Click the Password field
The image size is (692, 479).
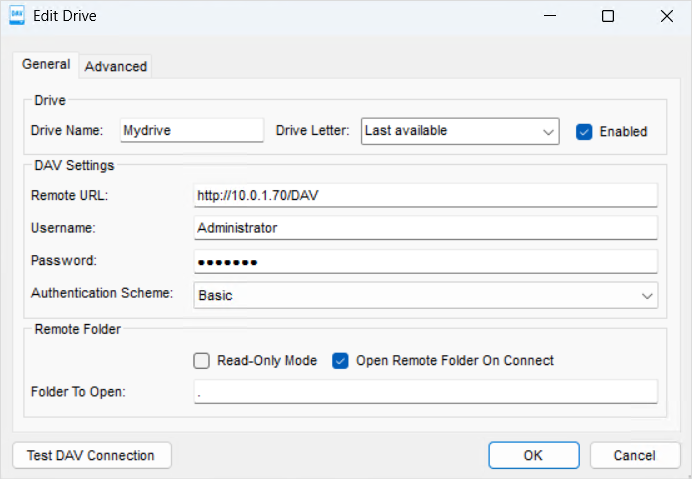click(x=425, y=261)
